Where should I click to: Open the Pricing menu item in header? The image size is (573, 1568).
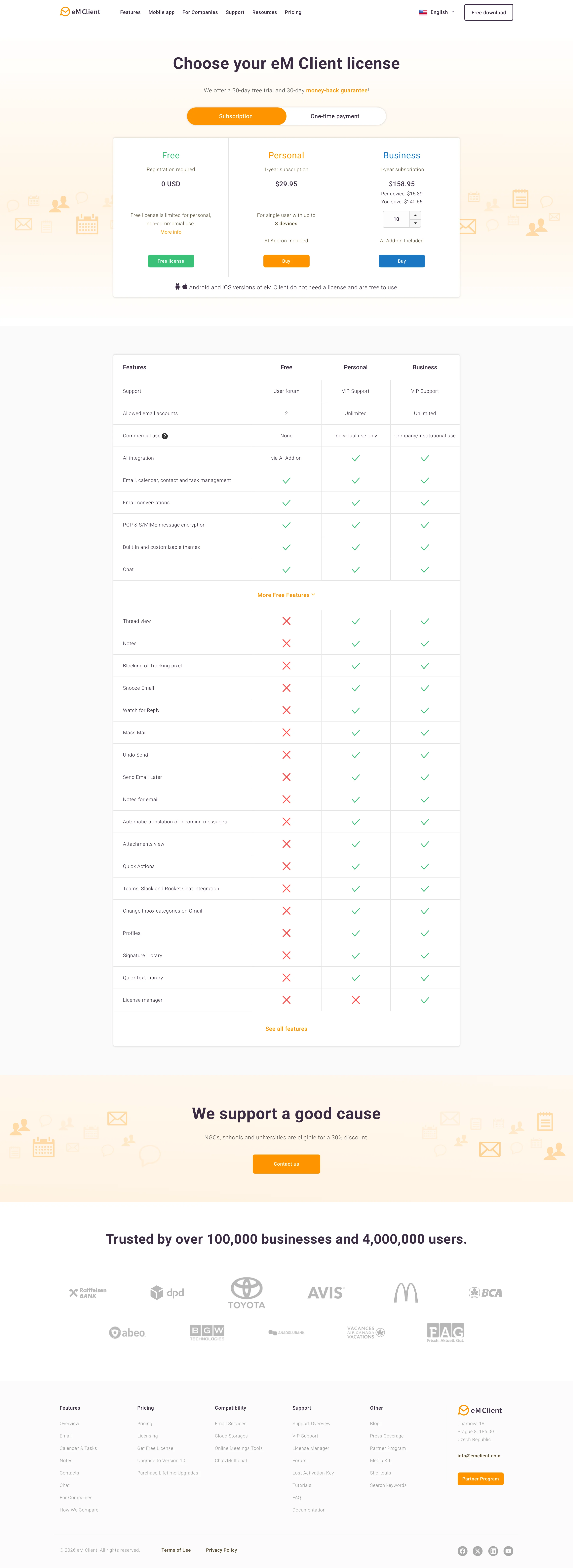(293, 12)
